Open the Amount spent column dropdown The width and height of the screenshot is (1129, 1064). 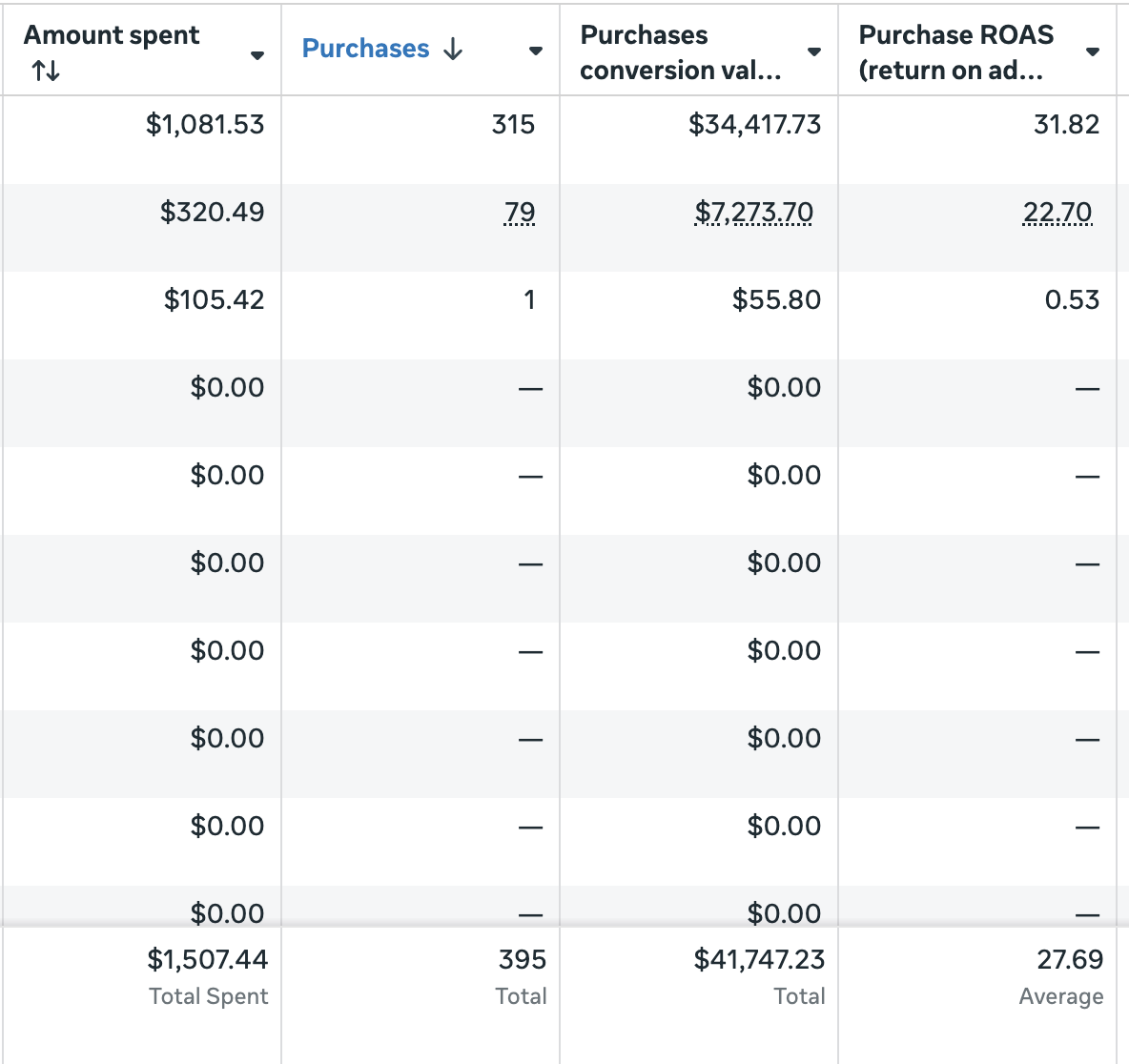point(257,55)
